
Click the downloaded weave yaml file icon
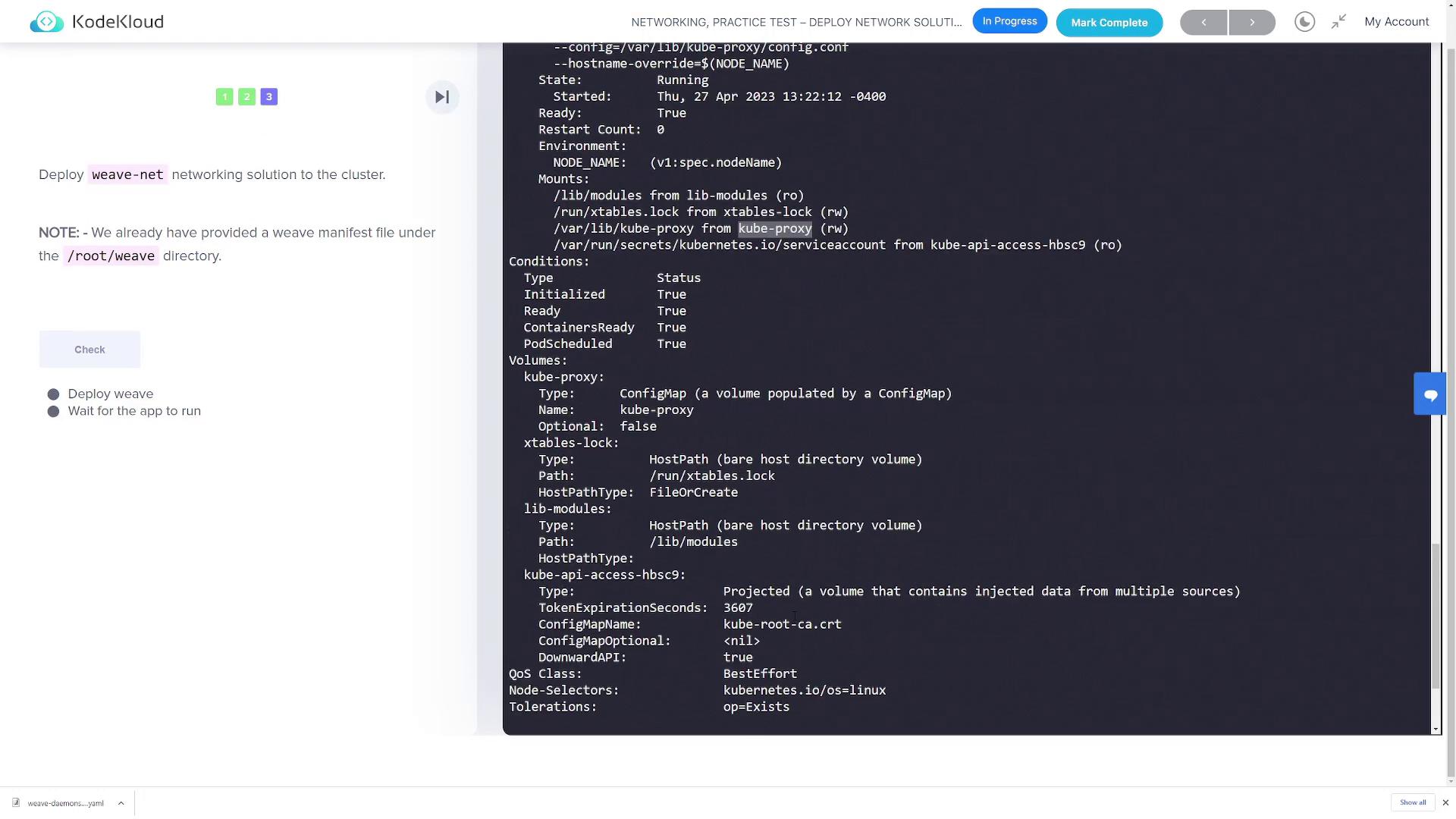tap(16, 802)
